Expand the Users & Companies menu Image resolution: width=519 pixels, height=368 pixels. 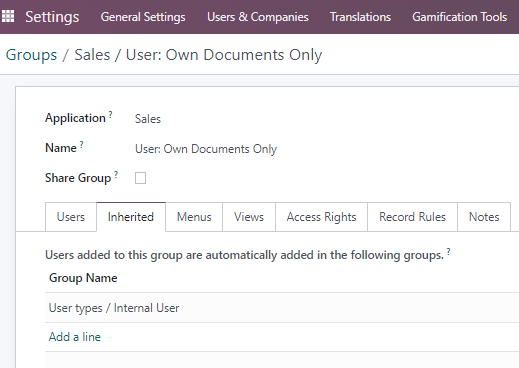[258, 17]
